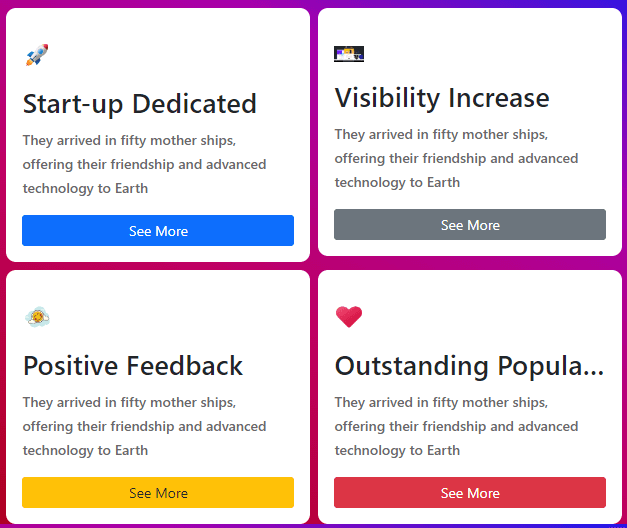Select the truncated Outstanding Popula... heading
Viewport: 627px width, 528px height.
469,366
